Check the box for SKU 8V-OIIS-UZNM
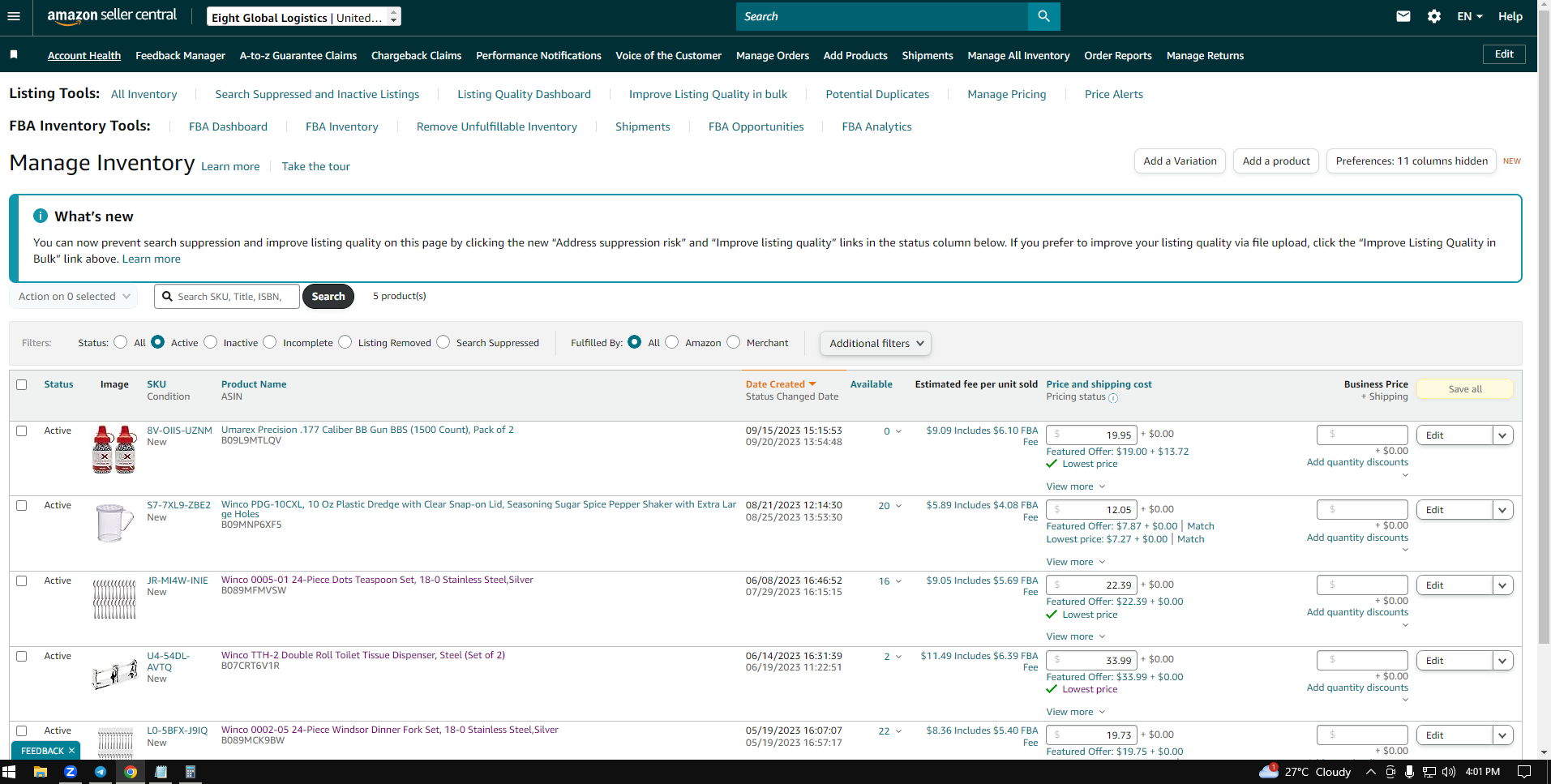 click(22, 431)
